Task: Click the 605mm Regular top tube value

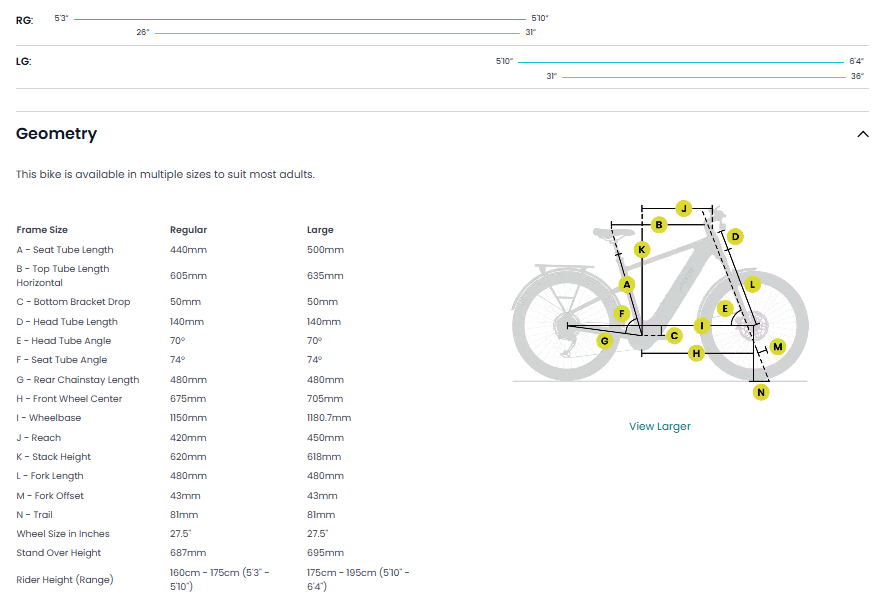Action: [188, 276]
